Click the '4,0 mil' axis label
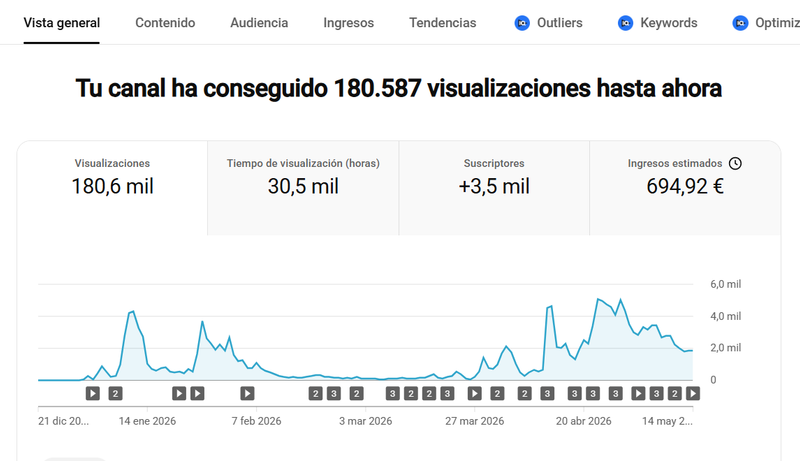This screenshot has height=461, width=800. tap(726, 316)
